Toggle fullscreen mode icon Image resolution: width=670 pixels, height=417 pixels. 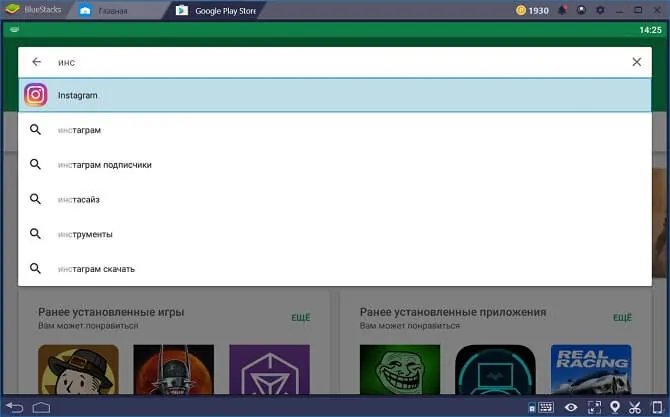pyautogui.click(x=594, y=407)
